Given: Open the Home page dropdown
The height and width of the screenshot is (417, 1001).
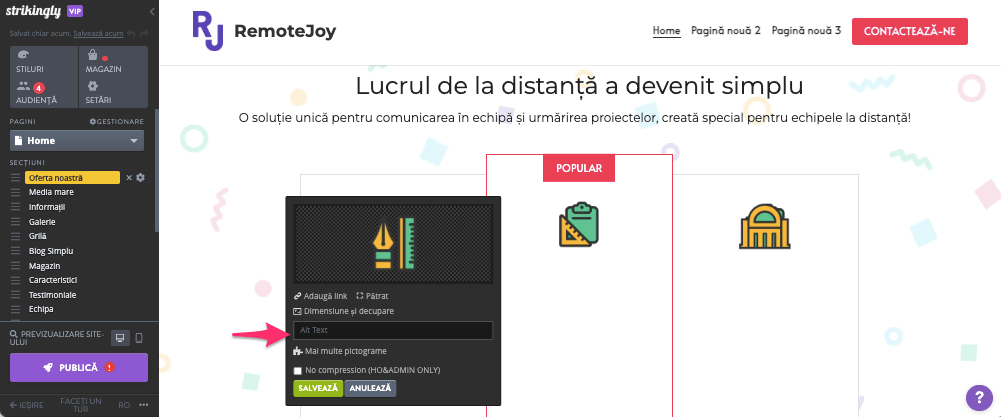Looking at the screenshot, I should (77, 140).
